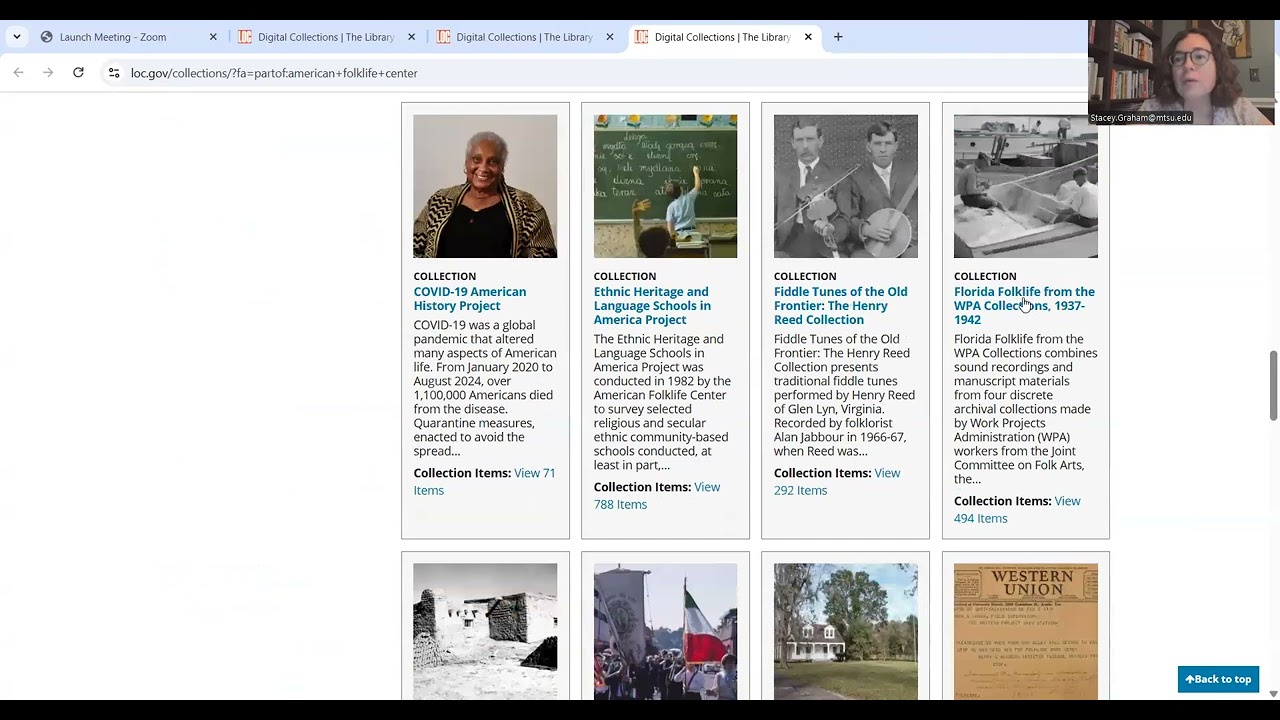Open the white house among trees thumbnail
The height and width of the screenshot is (720, 1280).
click(x=845, y=631)
